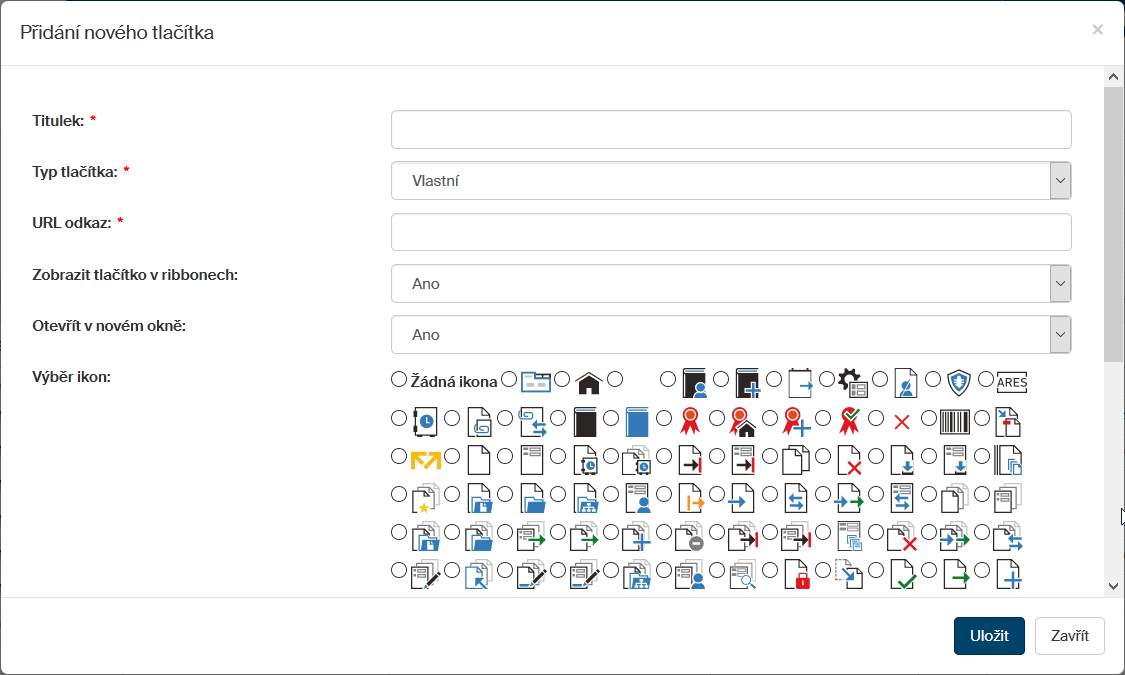
Task: Select the 'Žádná ikona' radio button
Action: point(399,380)
